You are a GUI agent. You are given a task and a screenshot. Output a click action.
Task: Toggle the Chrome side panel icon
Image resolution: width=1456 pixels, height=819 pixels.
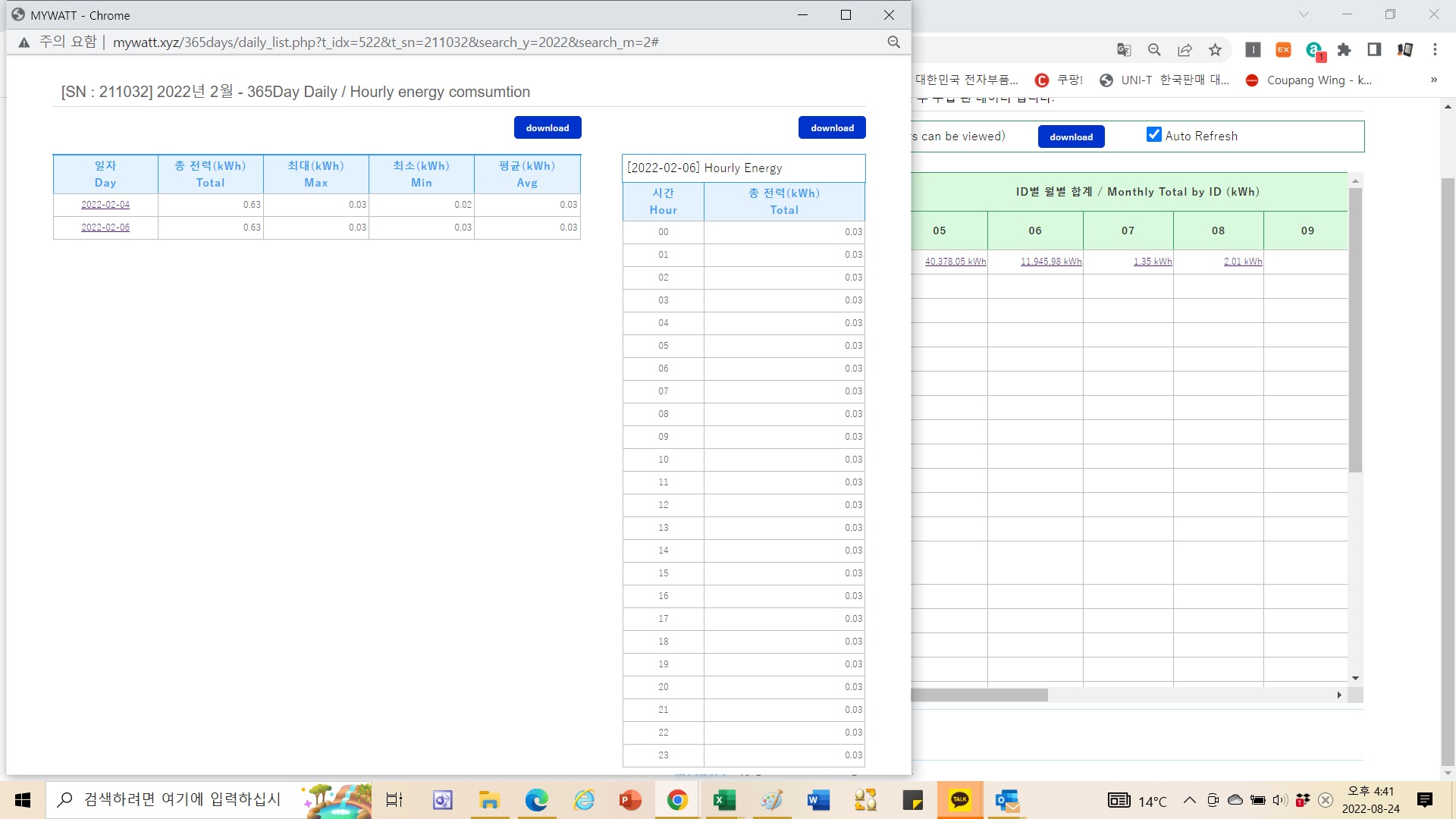coord(1374,50)
